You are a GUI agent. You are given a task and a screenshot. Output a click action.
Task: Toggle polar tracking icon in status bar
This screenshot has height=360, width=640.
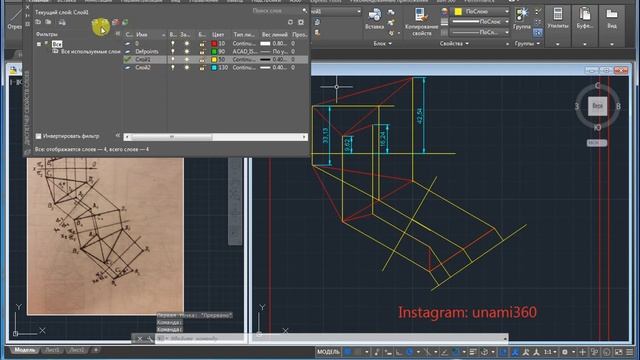(x=410, y=351)
